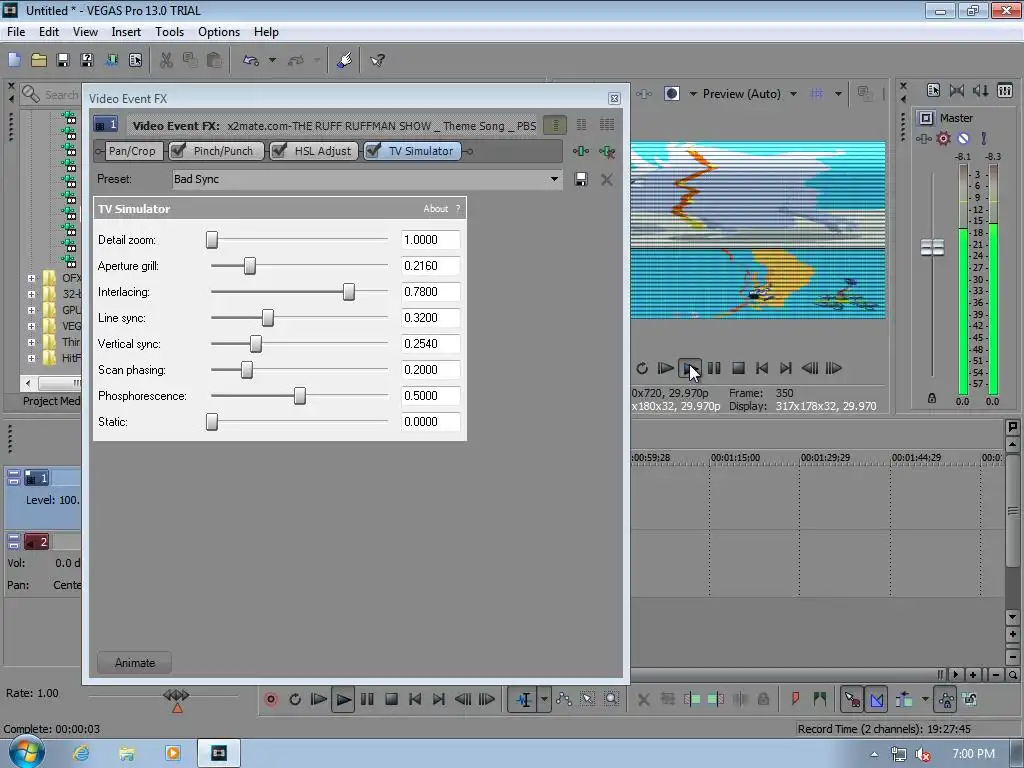Expand the 32-b folder in the tree
1024x768 pixels.
click(x=31, y=294)
